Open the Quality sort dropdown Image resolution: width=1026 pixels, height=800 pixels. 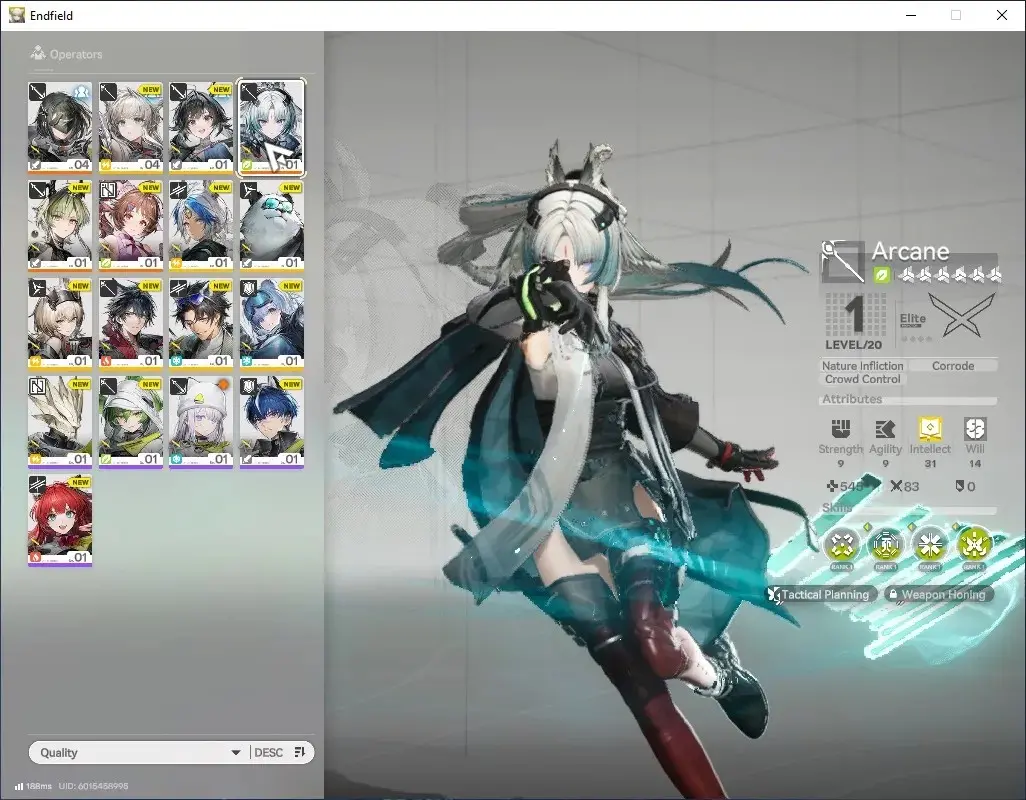(139, 752)
